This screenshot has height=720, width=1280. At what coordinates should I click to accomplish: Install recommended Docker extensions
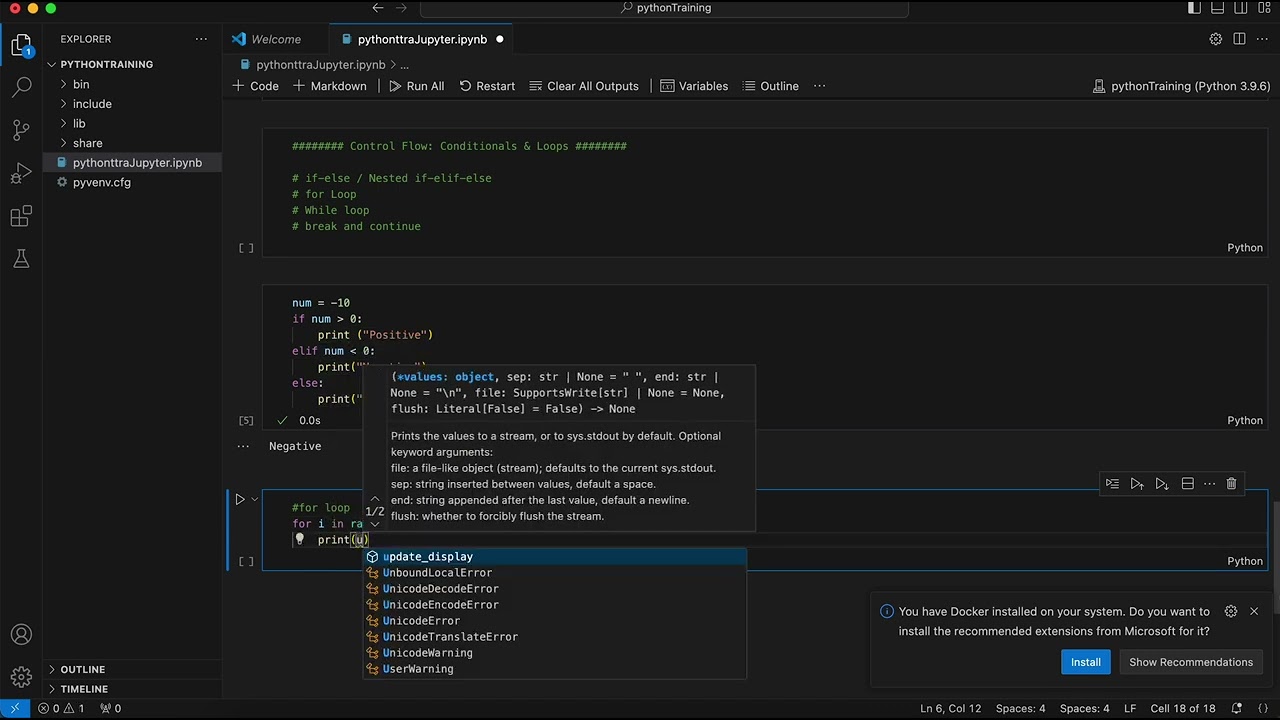1086,662
